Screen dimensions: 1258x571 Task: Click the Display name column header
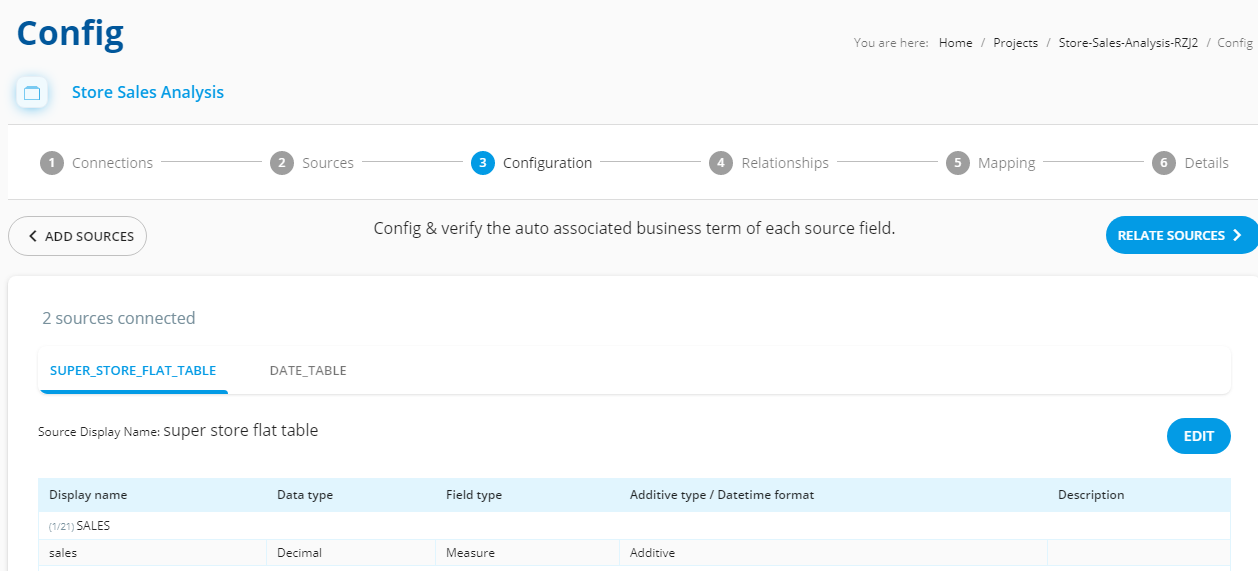click(88, 495)
